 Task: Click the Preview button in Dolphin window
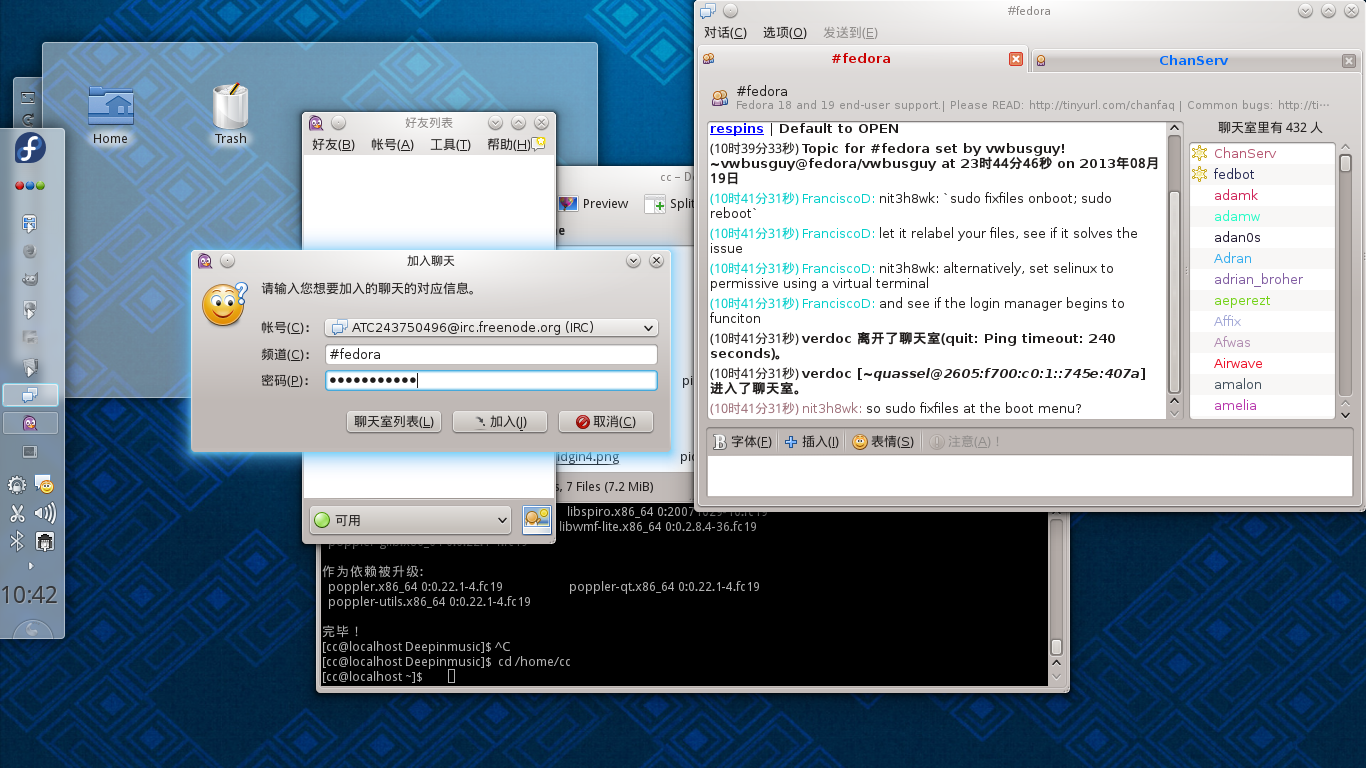click(x=595, y=203)
